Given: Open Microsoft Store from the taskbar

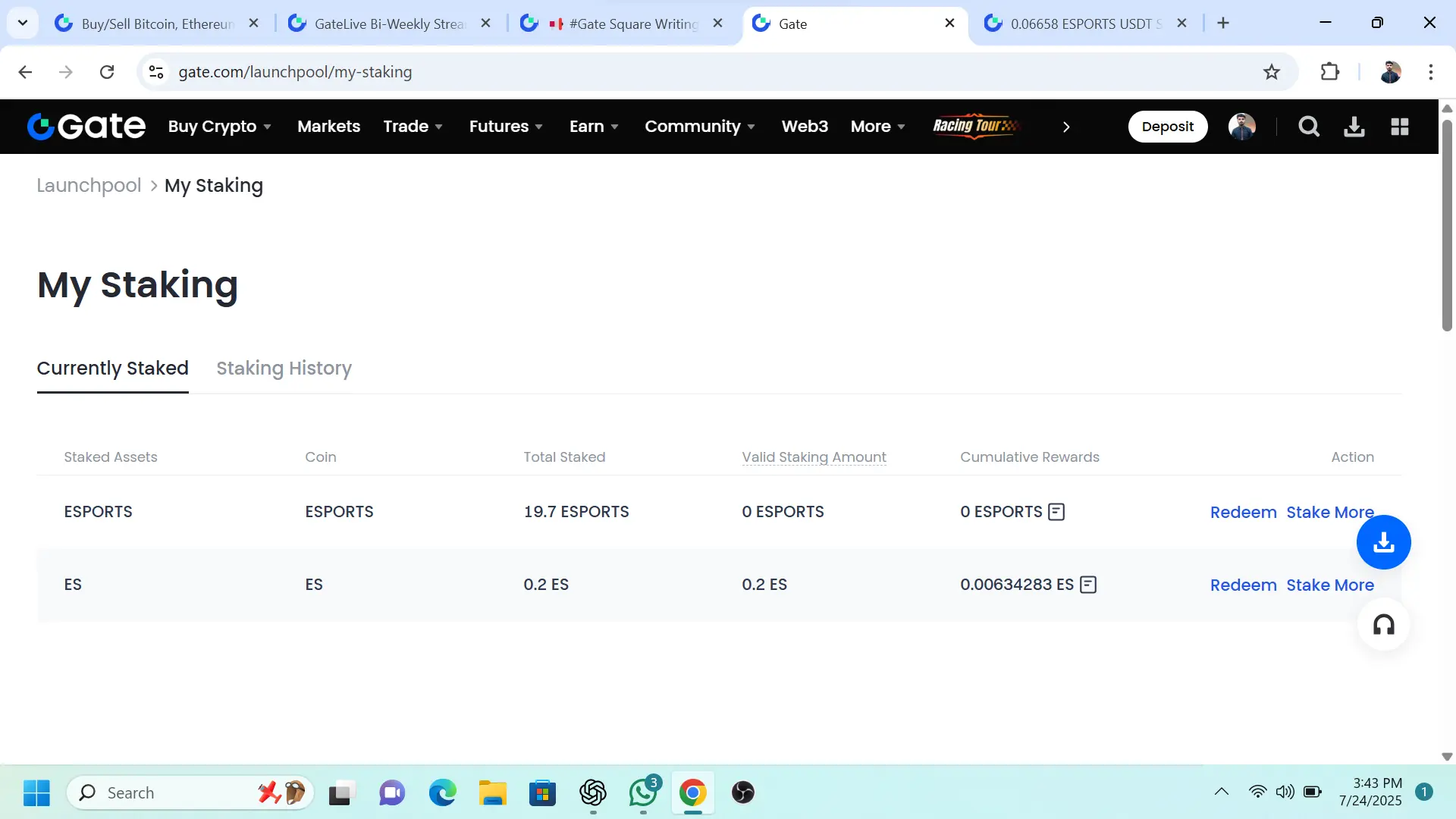Looking at the screenshot, I should (x=543, y=793).
